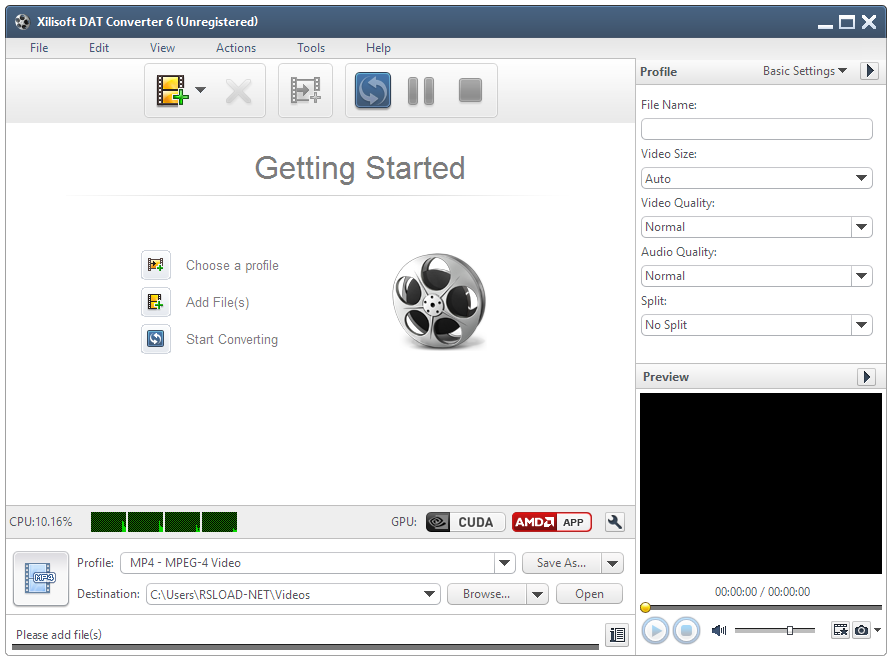This screenshot has width=892, height=661.
Task: Click the Save As button
Action: click(562, 563)
